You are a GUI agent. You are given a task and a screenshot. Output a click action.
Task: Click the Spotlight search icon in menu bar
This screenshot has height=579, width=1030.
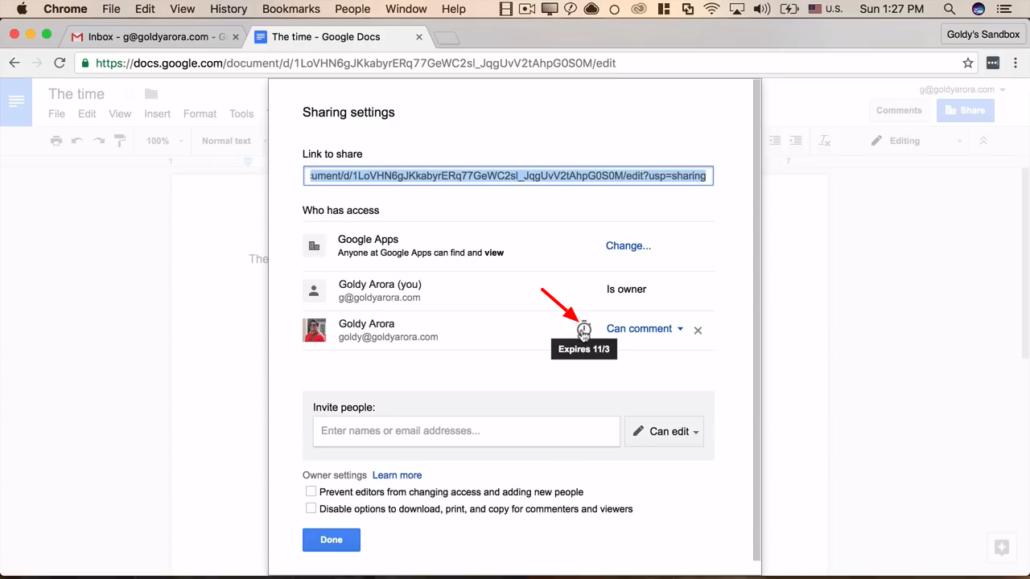point(949,9)
